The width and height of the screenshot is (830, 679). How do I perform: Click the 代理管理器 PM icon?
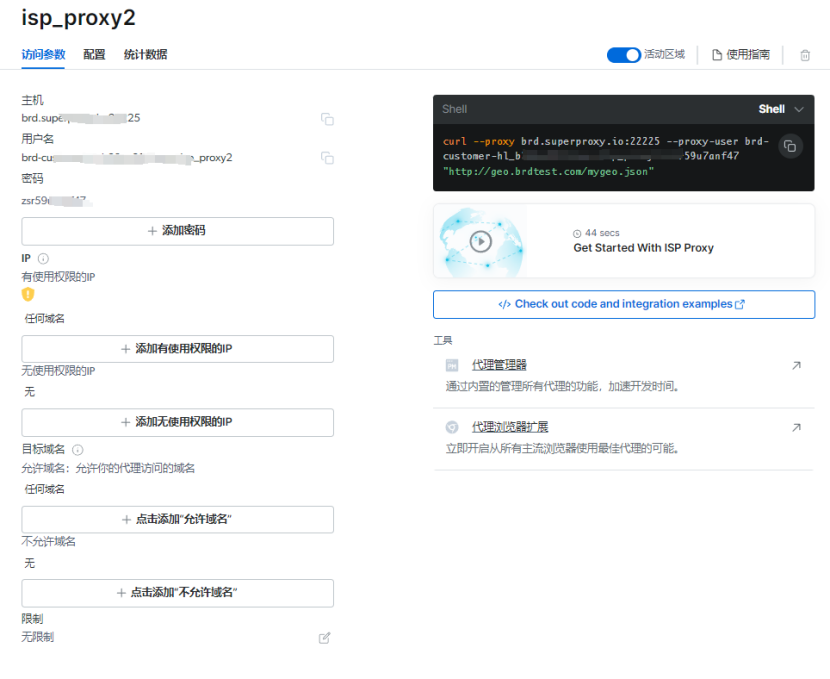(452, 365)
